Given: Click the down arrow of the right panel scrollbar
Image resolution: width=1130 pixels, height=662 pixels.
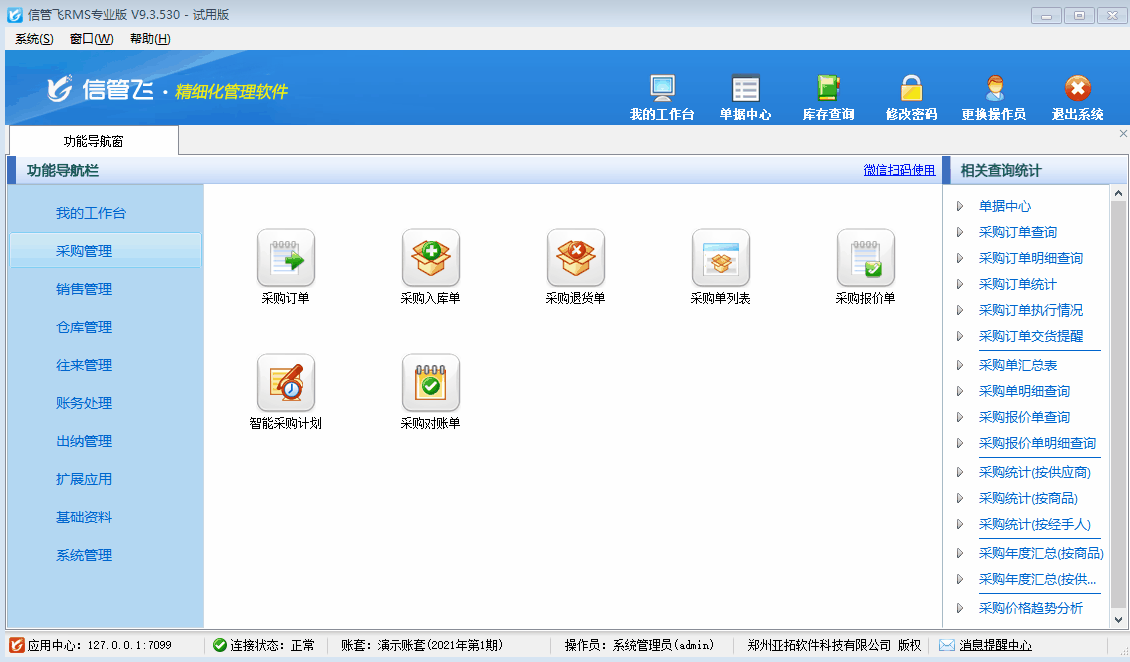Looking at the screenshot, I should coord(1118,620).
